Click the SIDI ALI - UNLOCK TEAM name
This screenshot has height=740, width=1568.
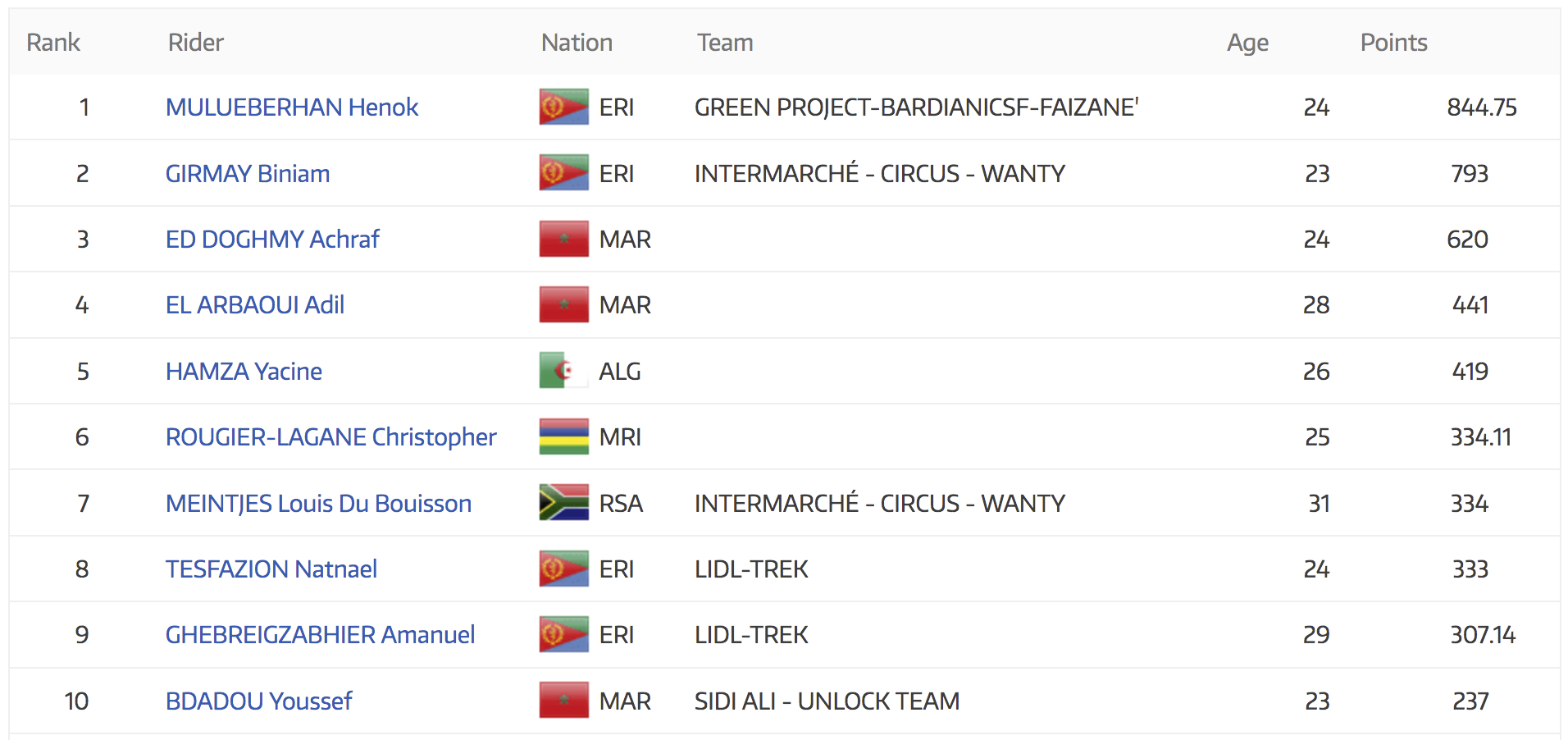pyautogui.click(x=827, y=701)
